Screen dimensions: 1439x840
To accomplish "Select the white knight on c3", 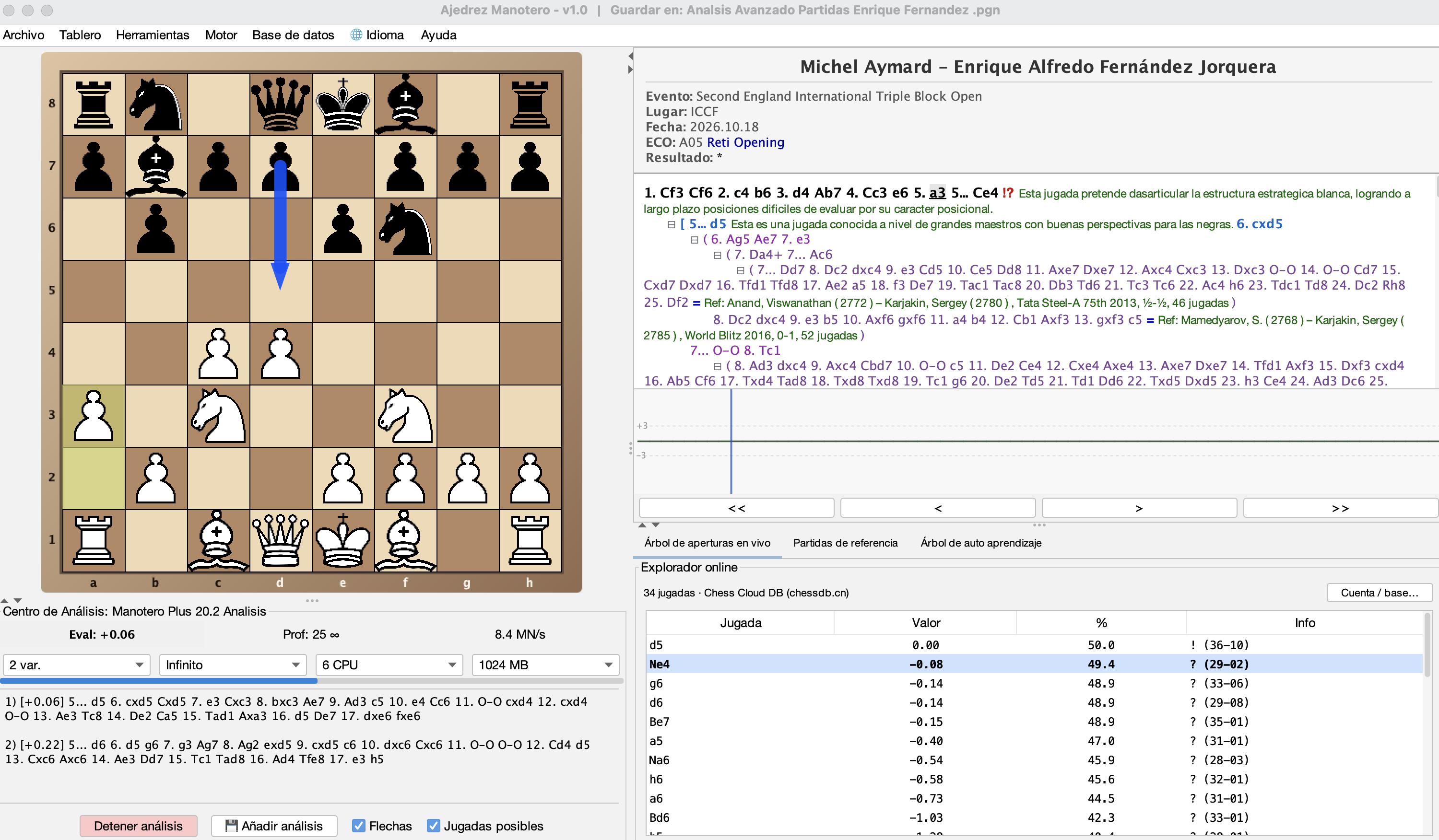I will click(218, 416).
